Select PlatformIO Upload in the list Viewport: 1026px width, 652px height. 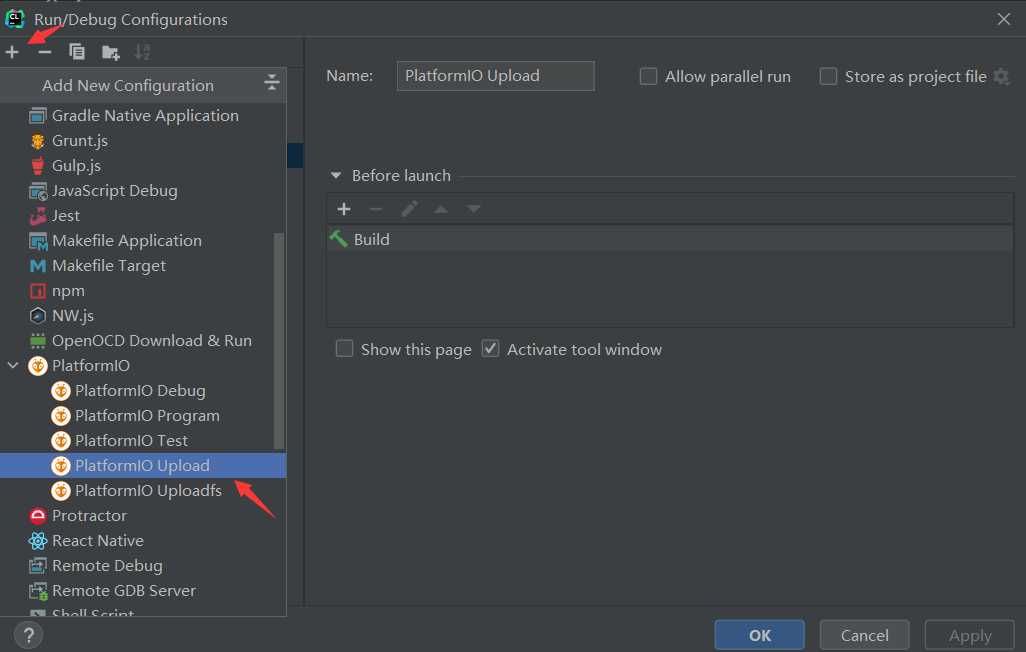(x=143, y=465)
